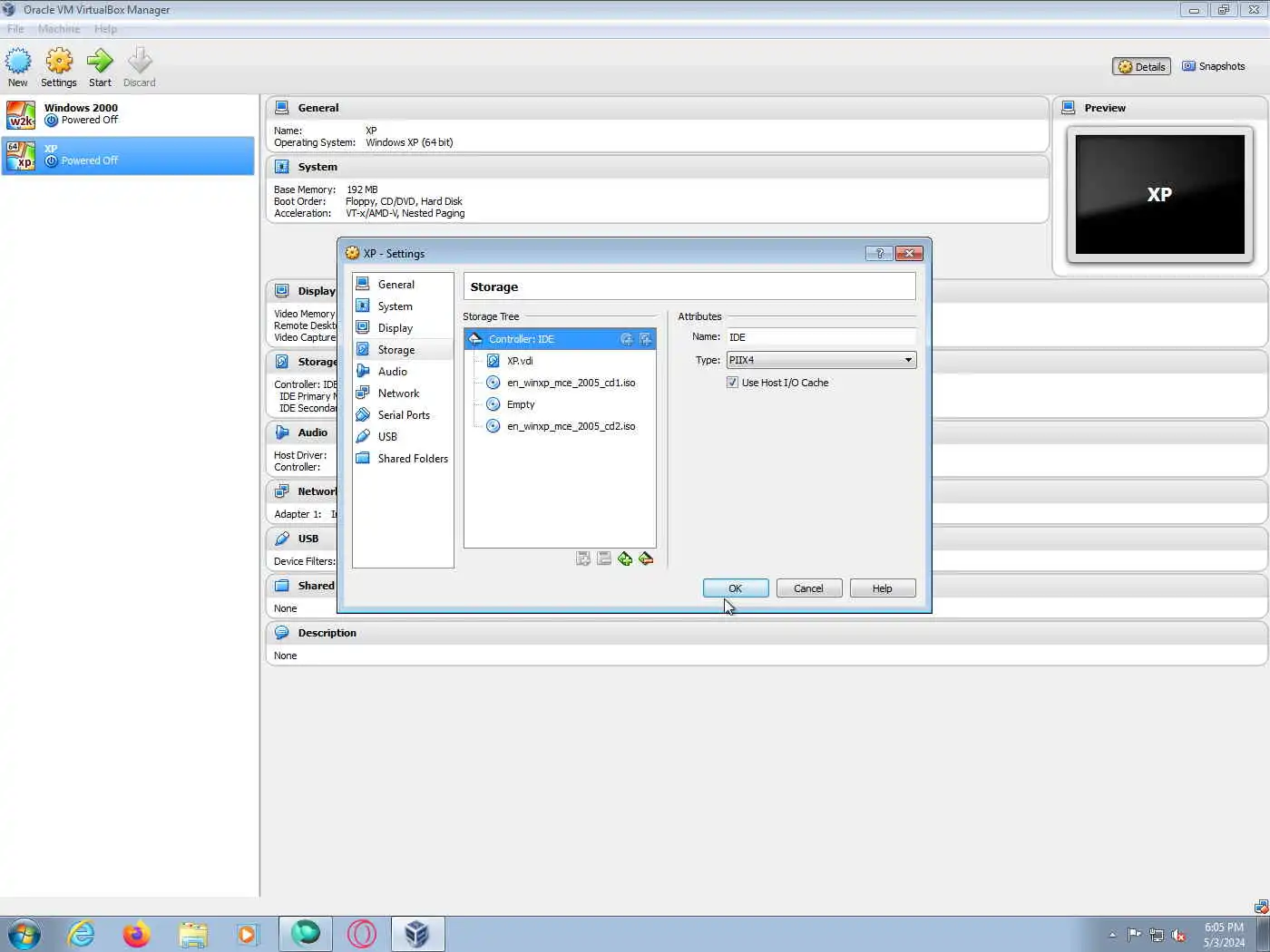
Task: Open Firefox from the taskbar
Action: pos(137,934)
